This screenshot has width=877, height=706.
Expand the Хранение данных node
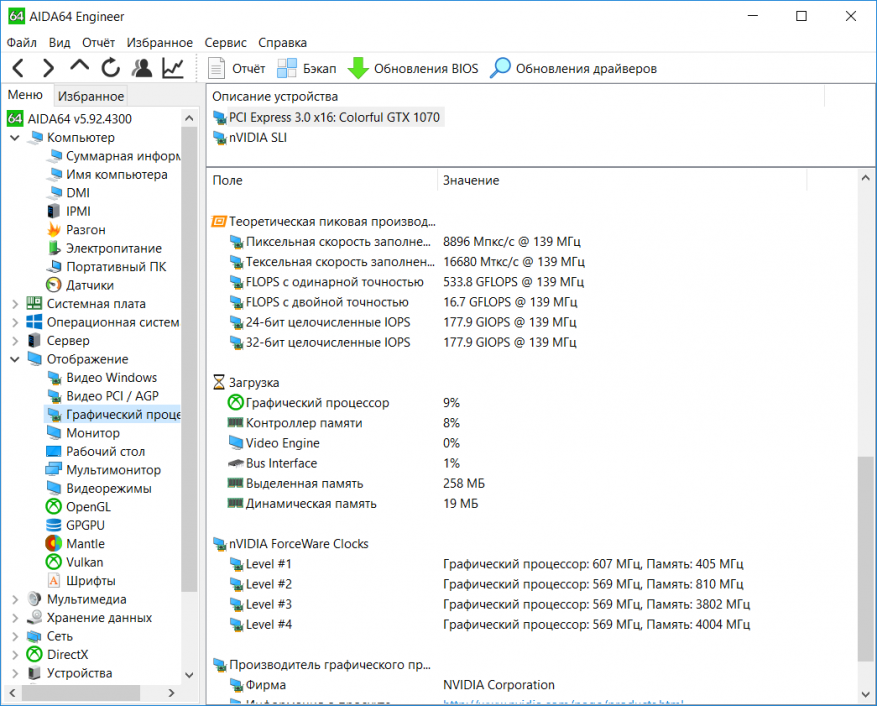tap(15, 618)
